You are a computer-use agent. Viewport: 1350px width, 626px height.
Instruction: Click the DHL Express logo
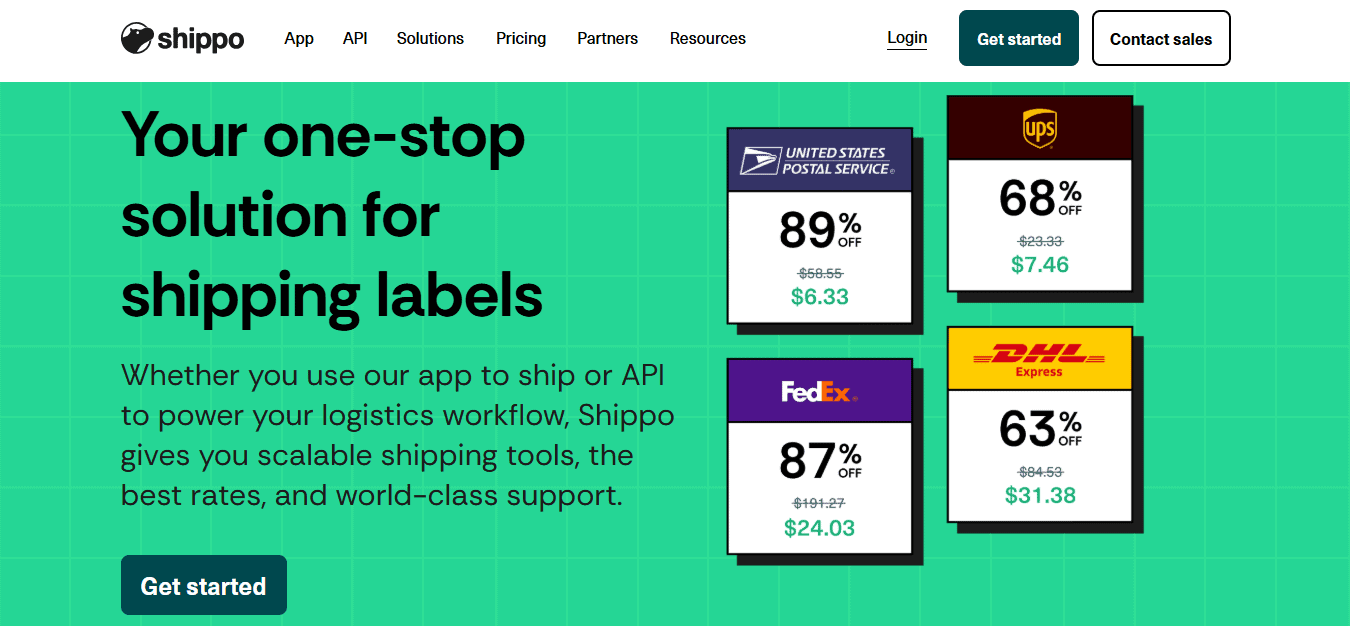pyautogui.click(x=1039, y=359)
